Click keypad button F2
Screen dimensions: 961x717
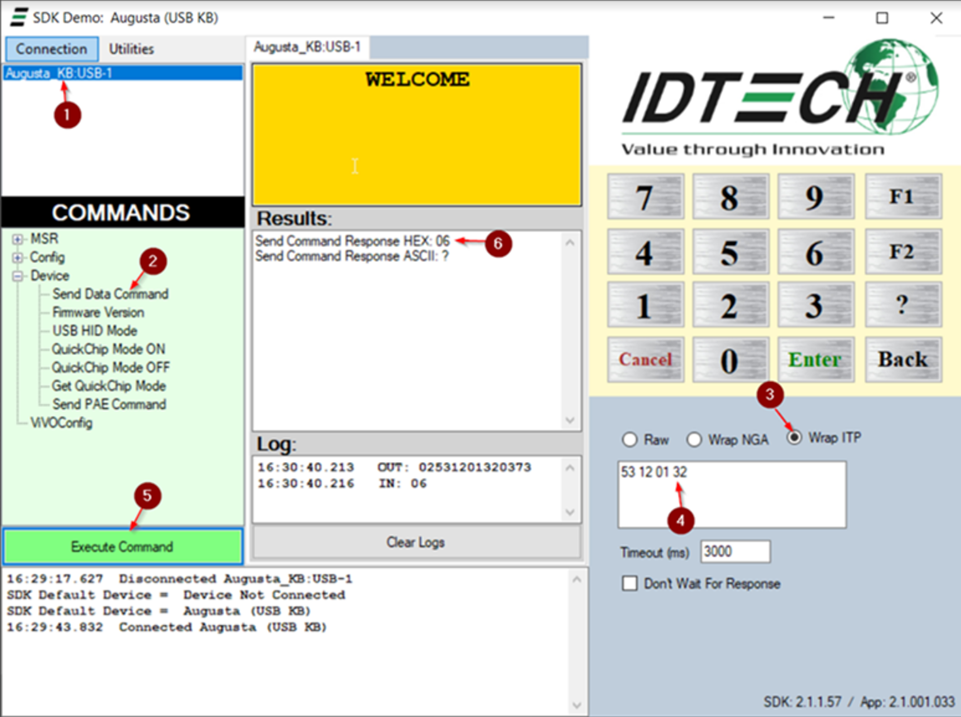(903, 251)
